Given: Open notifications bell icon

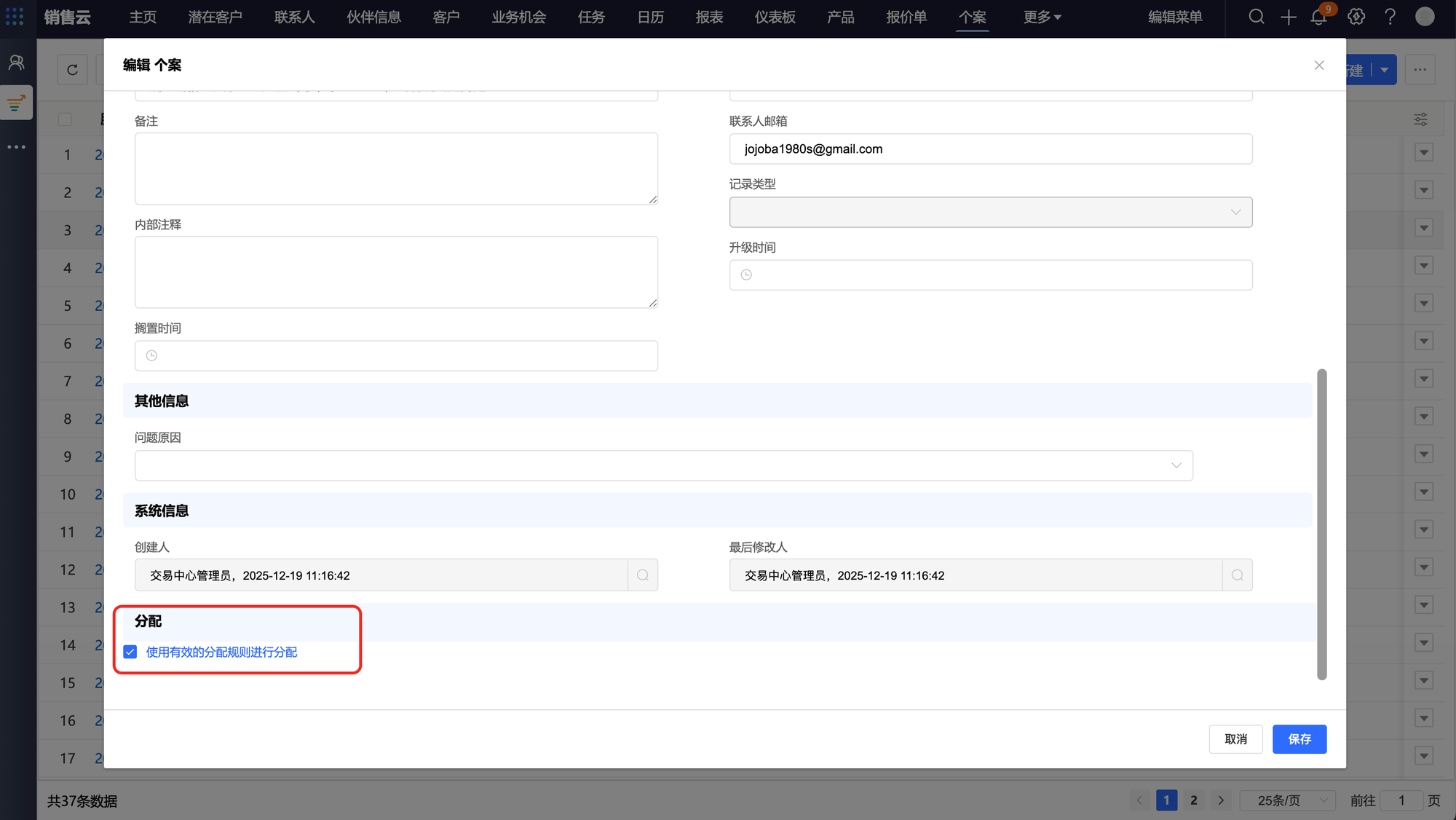Looking at the screenshot, I should (1318, 17).
